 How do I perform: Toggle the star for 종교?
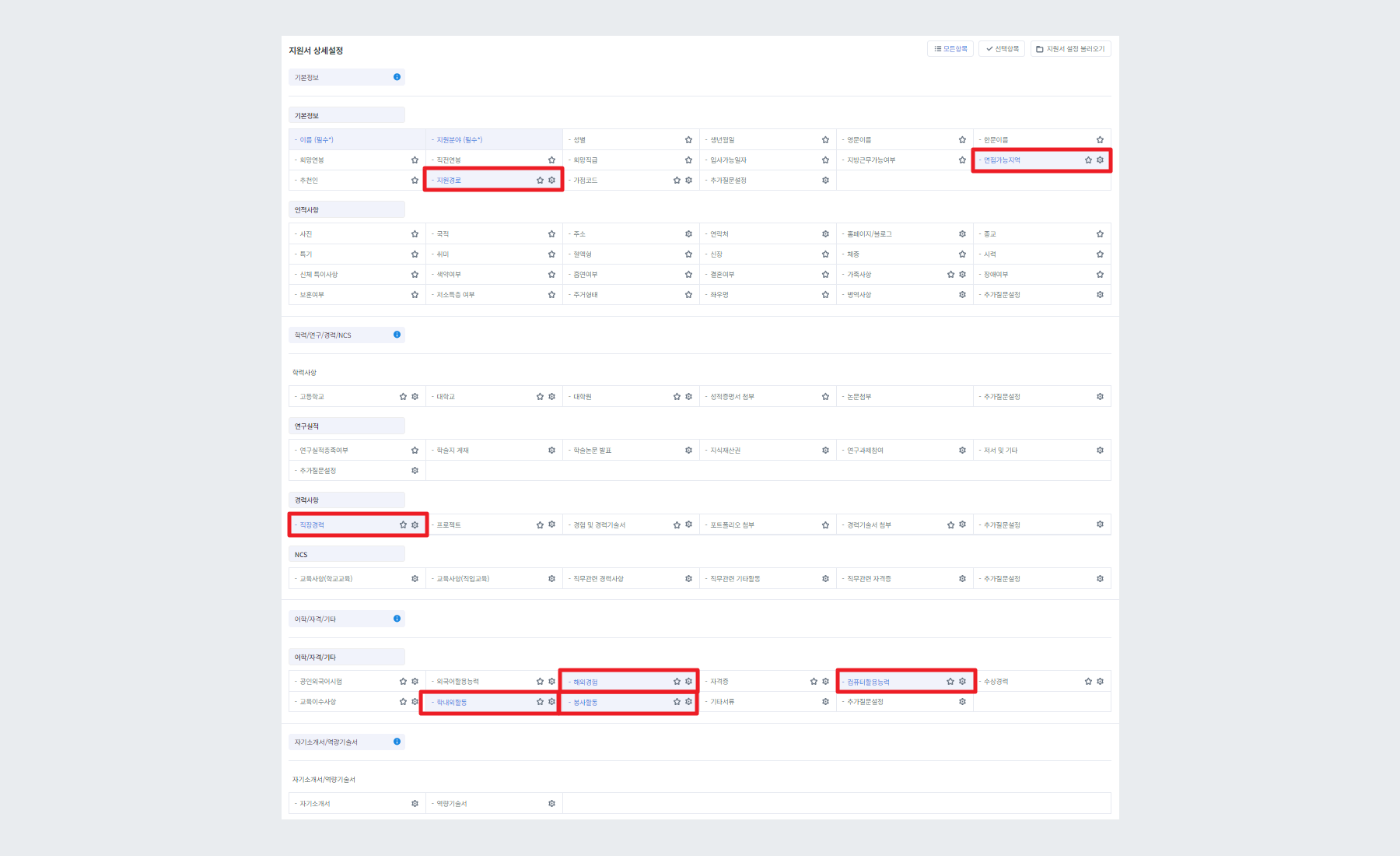click(x=1100, y=234)
